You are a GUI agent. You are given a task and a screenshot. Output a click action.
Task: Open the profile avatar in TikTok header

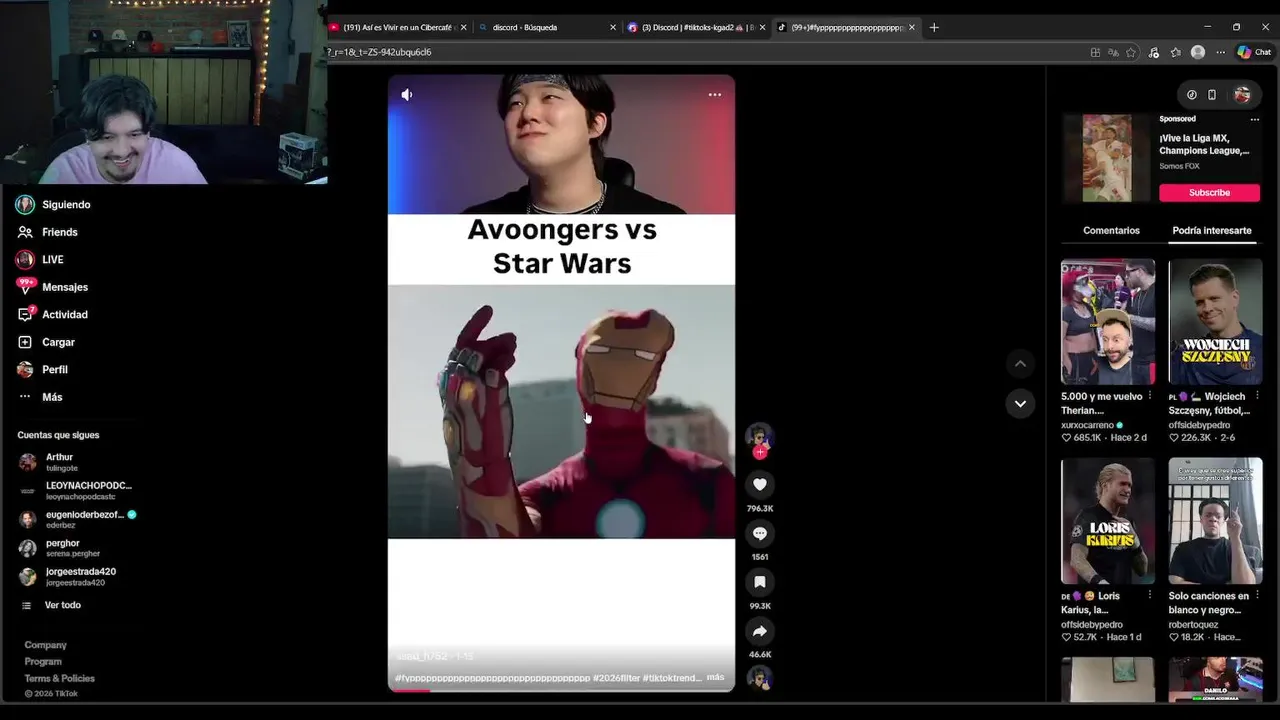pyautogui.click(x=1242, y=95)
